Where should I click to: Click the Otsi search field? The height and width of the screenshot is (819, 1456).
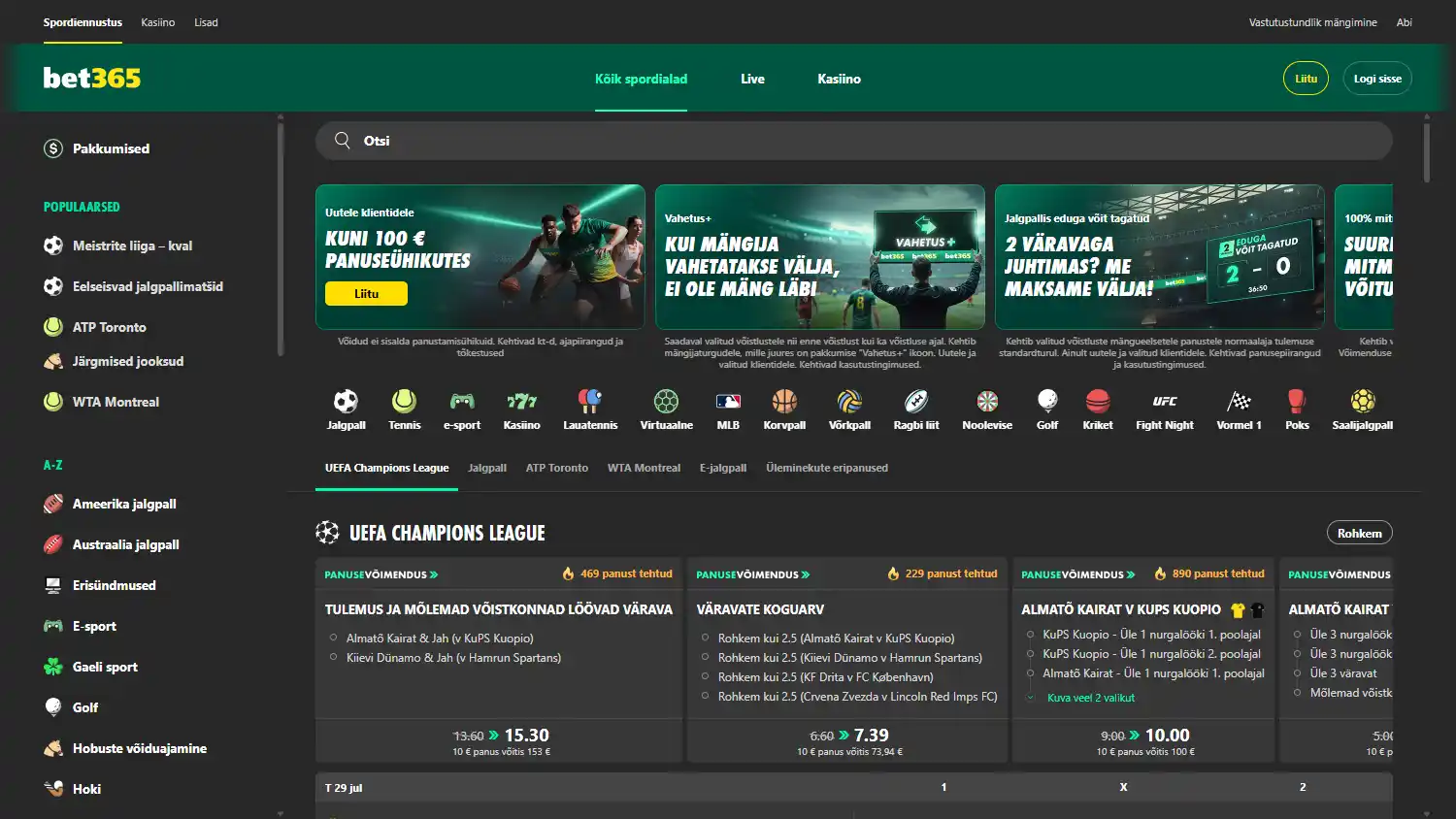(x=854, y=141)
